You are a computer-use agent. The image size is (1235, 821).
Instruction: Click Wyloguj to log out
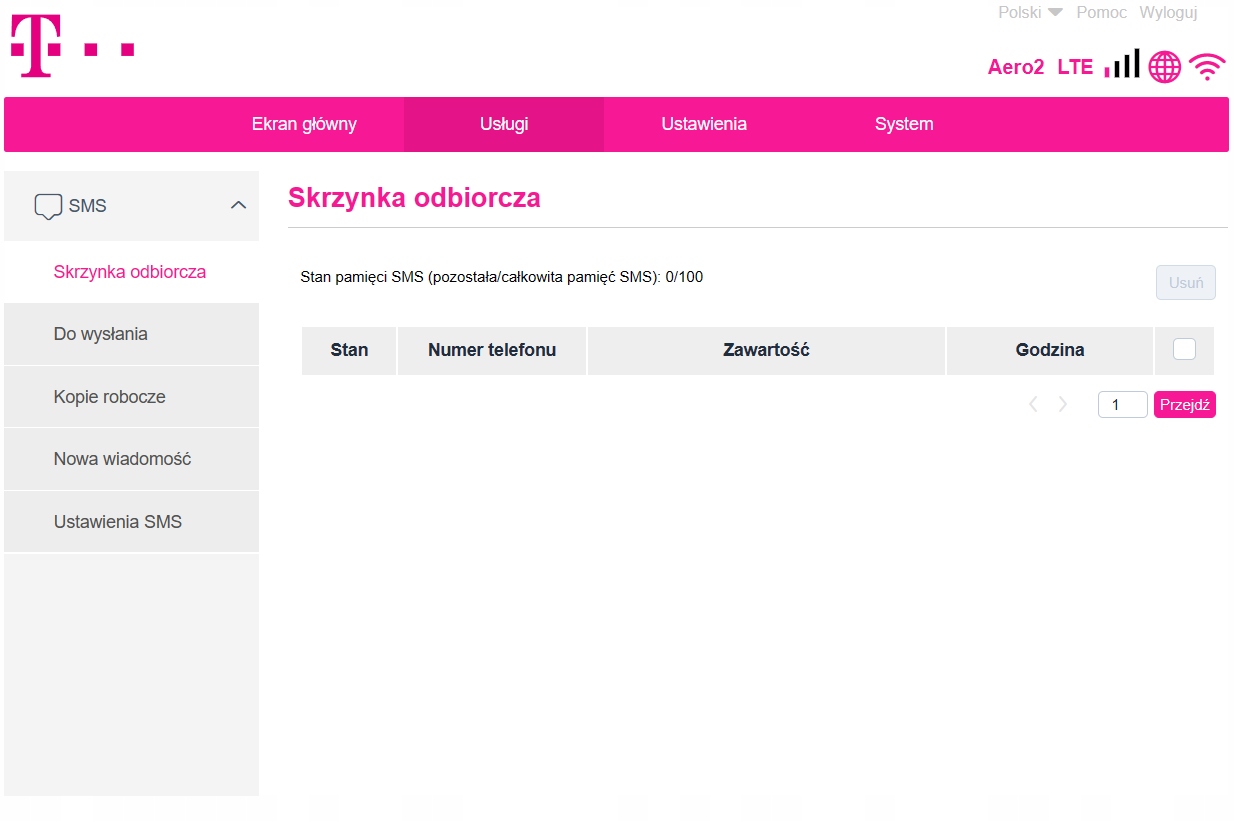1168,13
